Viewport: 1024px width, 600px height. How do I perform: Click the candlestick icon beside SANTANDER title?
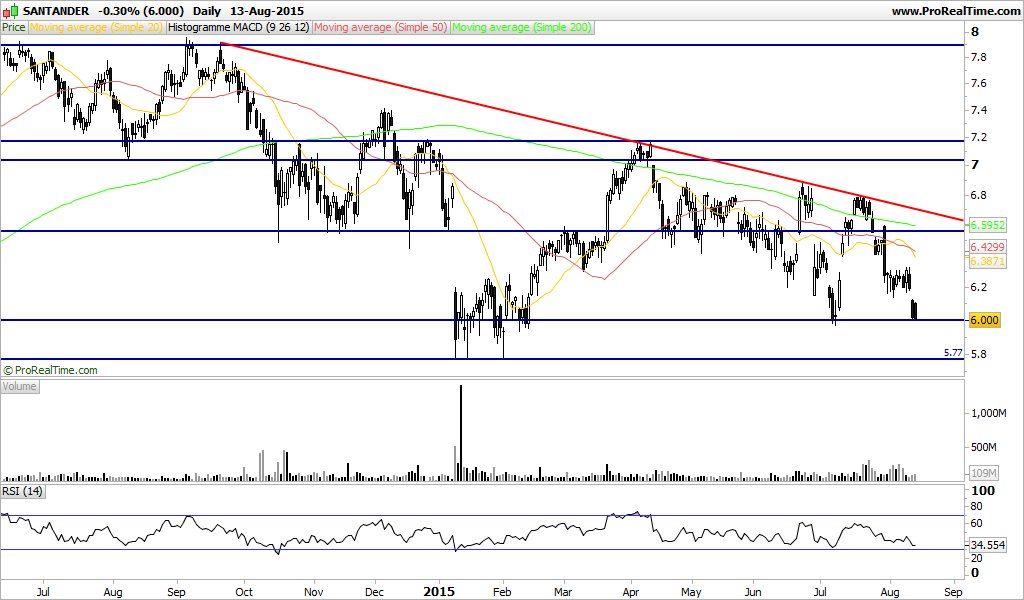point(10,10)
